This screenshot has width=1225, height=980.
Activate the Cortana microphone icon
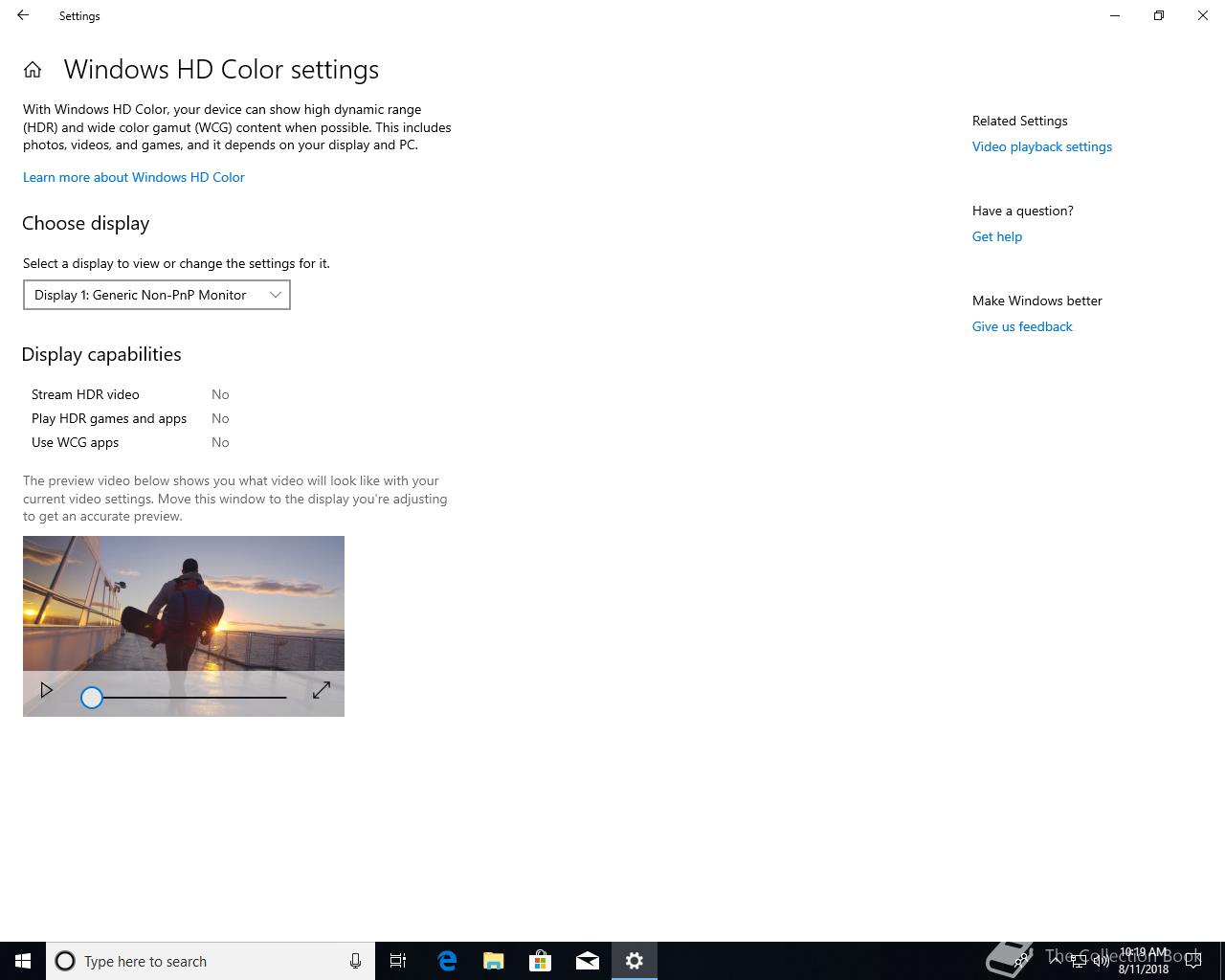[355, 961]
